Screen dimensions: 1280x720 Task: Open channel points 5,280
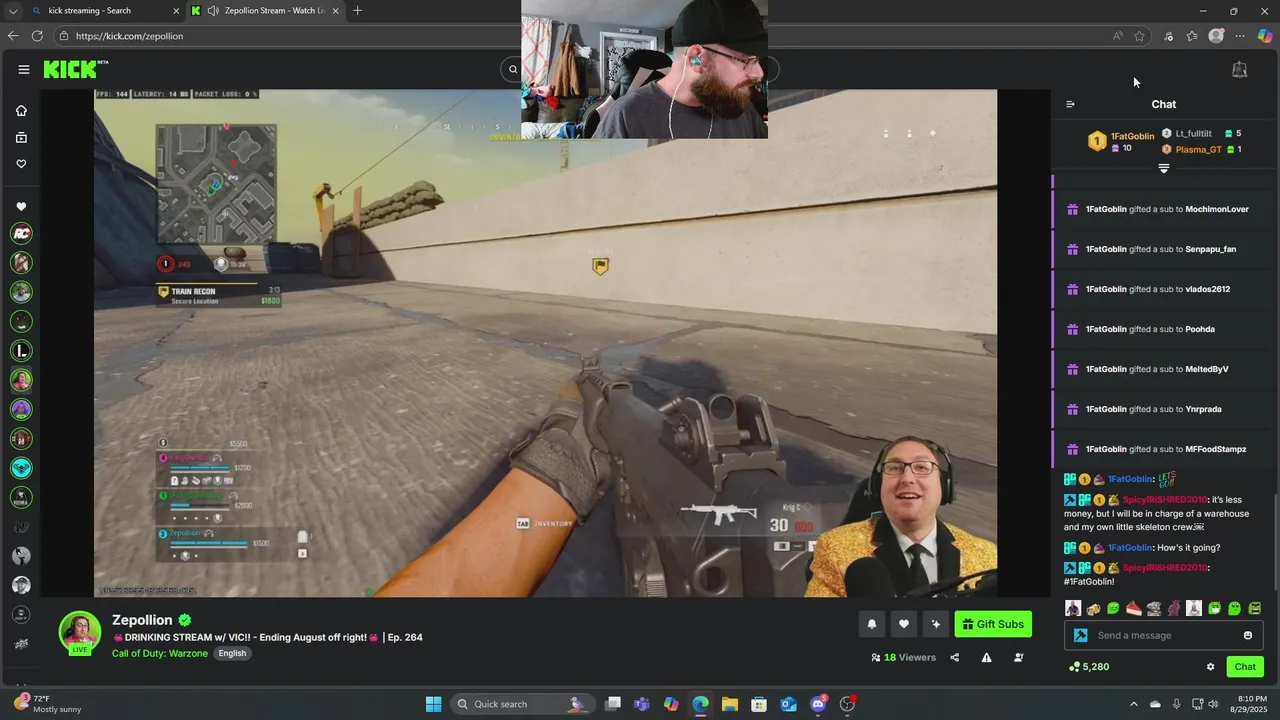1088,666
